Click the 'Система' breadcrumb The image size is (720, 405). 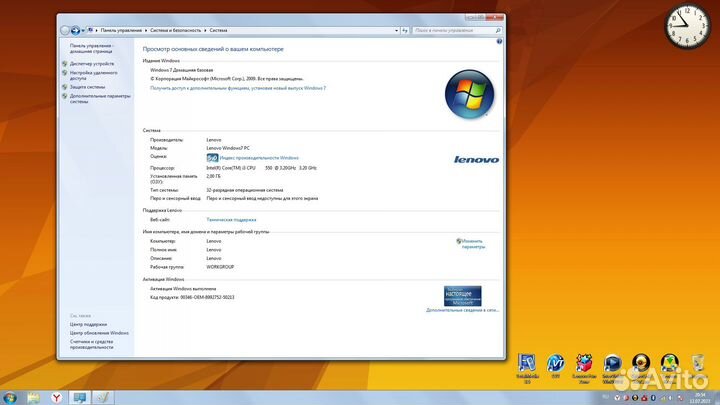218,30
